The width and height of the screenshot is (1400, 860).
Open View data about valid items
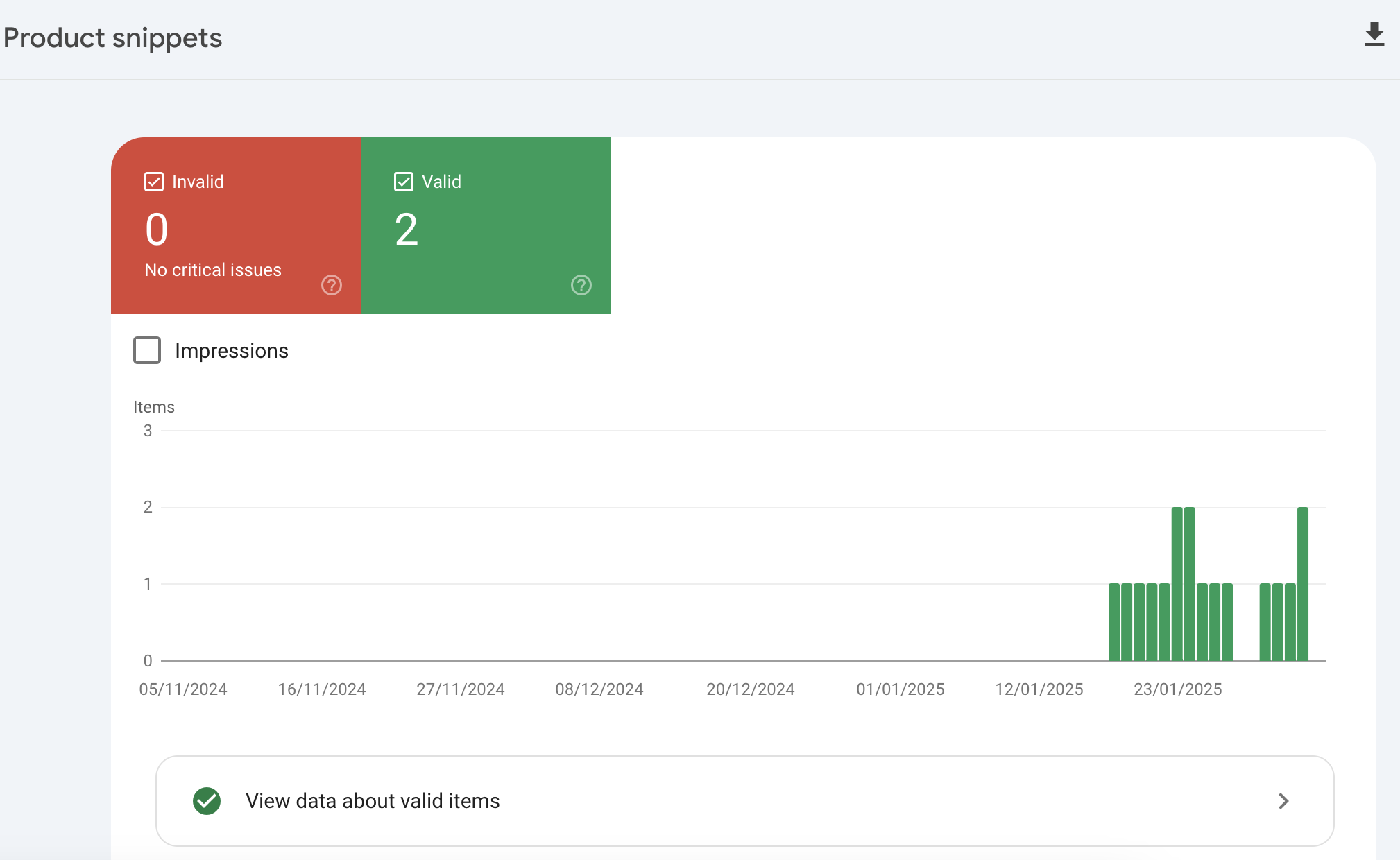373,801
